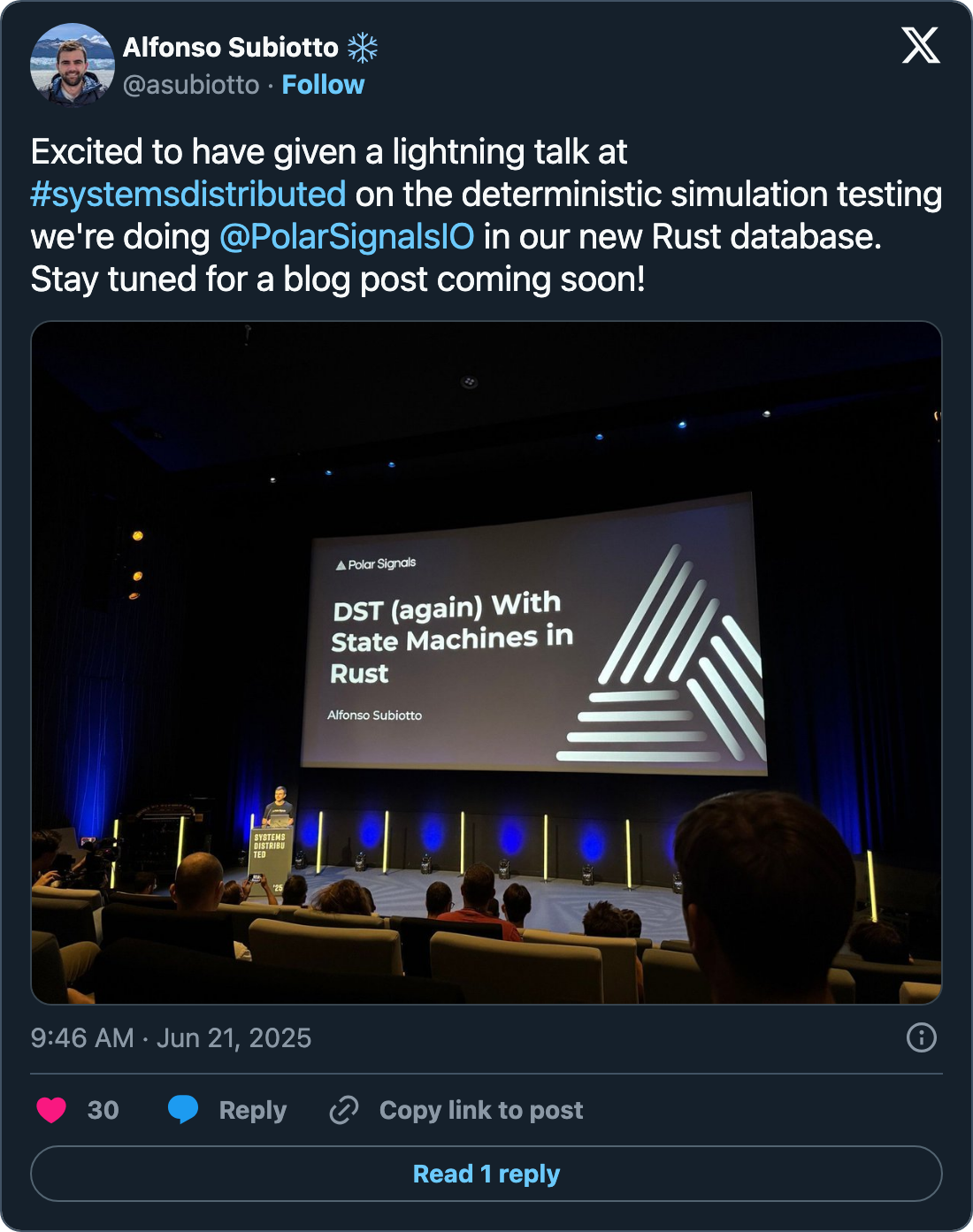
Task: Open the info circle icon
Action: 921,1037
